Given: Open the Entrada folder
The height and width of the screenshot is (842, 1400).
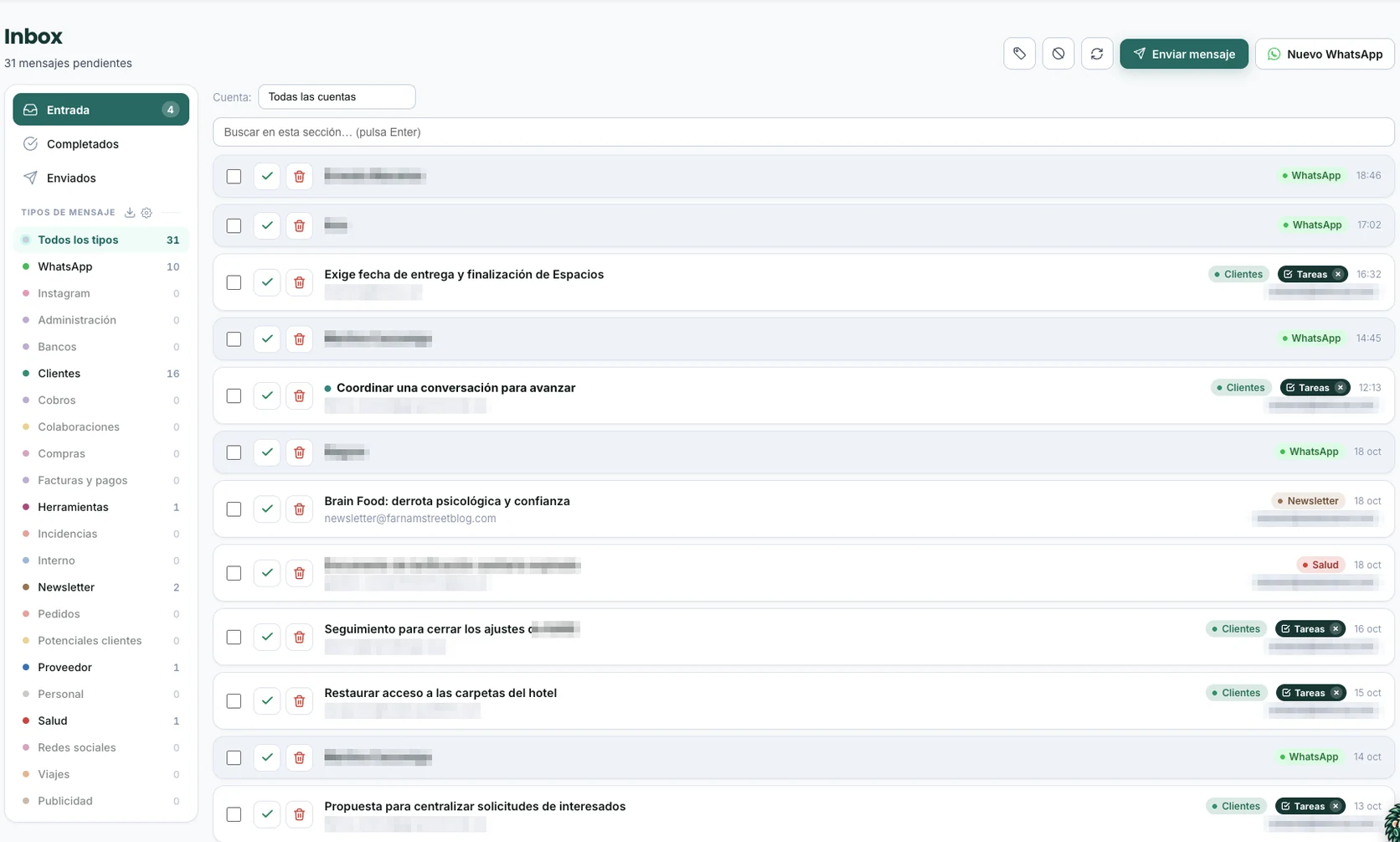Looking at the screenshot, I should (101, 110).
